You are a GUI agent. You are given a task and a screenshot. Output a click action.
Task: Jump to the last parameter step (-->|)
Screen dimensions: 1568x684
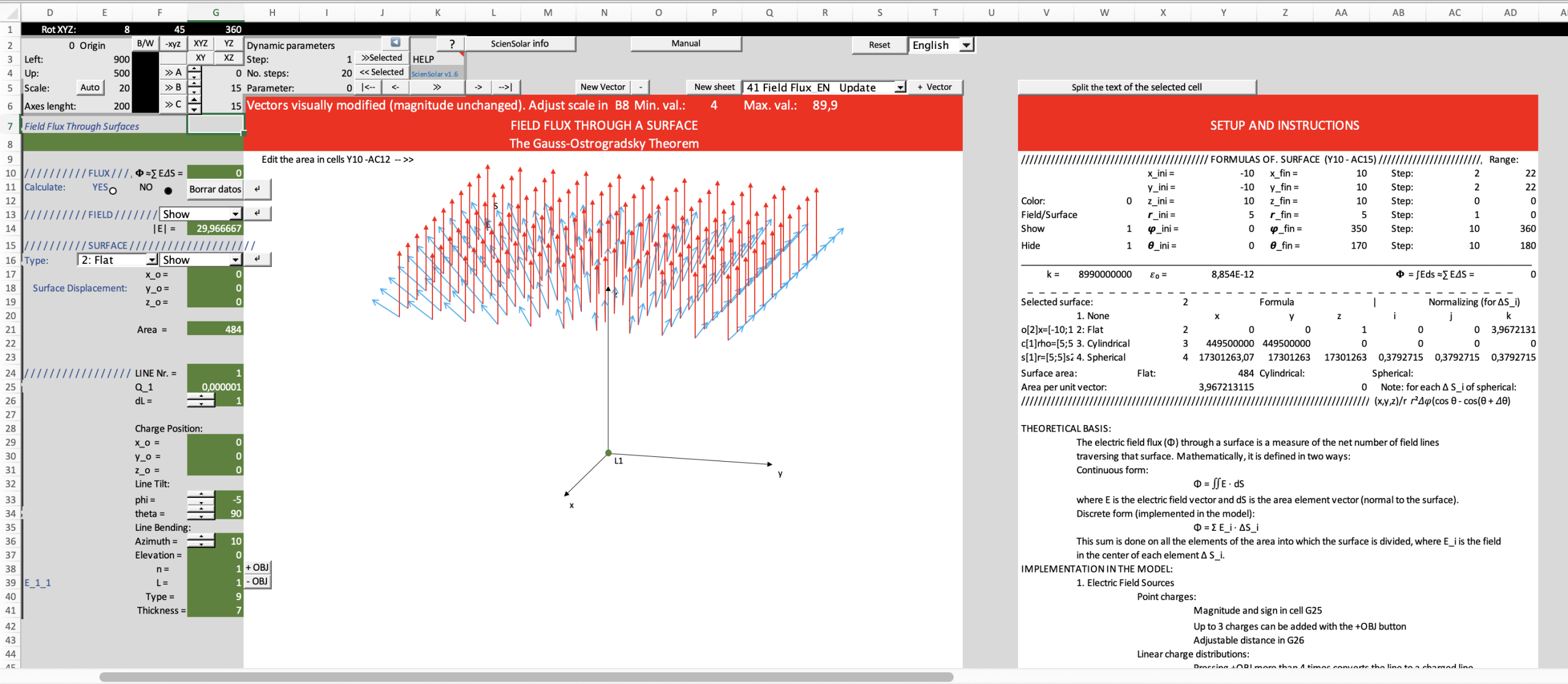505,88
